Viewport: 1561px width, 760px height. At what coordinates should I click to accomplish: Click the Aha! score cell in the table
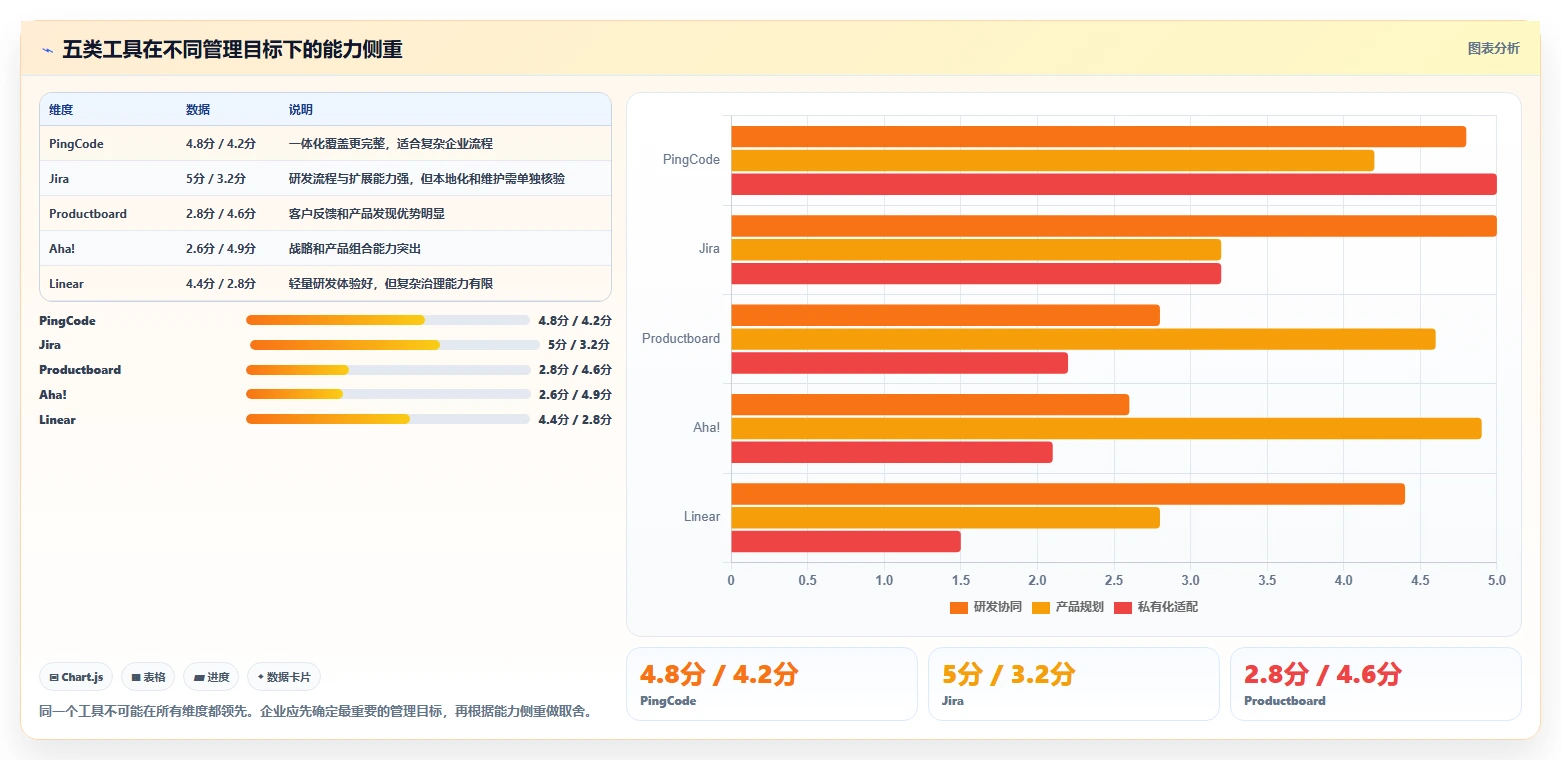pos(221,249)
